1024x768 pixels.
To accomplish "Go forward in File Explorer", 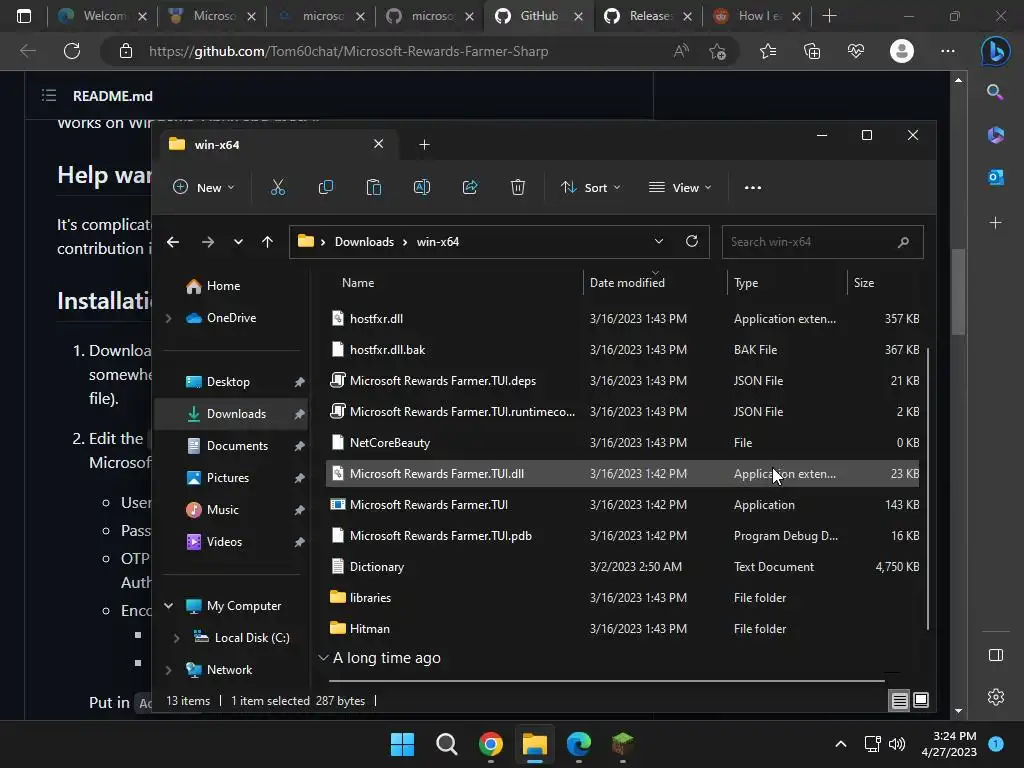I will click(208, 242).
